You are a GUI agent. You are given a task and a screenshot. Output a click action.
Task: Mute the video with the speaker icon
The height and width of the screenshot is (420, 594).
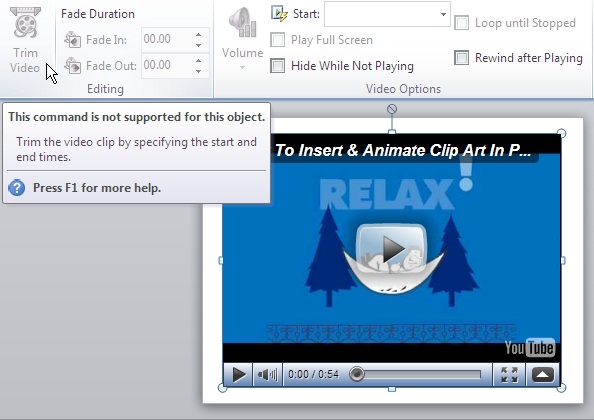(267, 375)
